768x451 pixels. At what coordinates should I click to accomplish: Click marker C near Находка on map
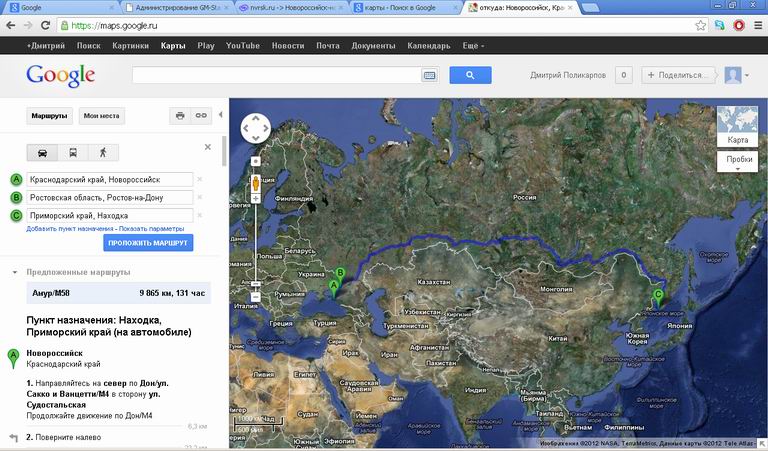point(658,298)
